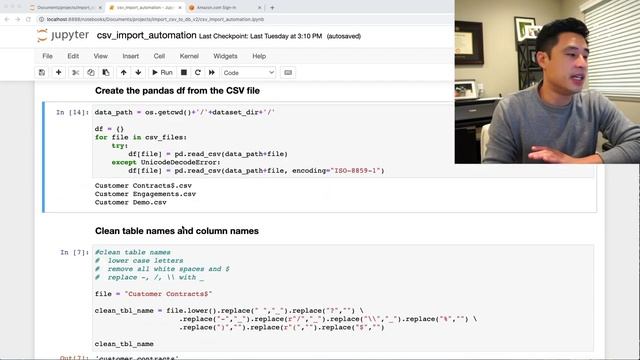This screenshot has height=360, width=640.
Task: Open the Insert menu
Action: [131, 56]
